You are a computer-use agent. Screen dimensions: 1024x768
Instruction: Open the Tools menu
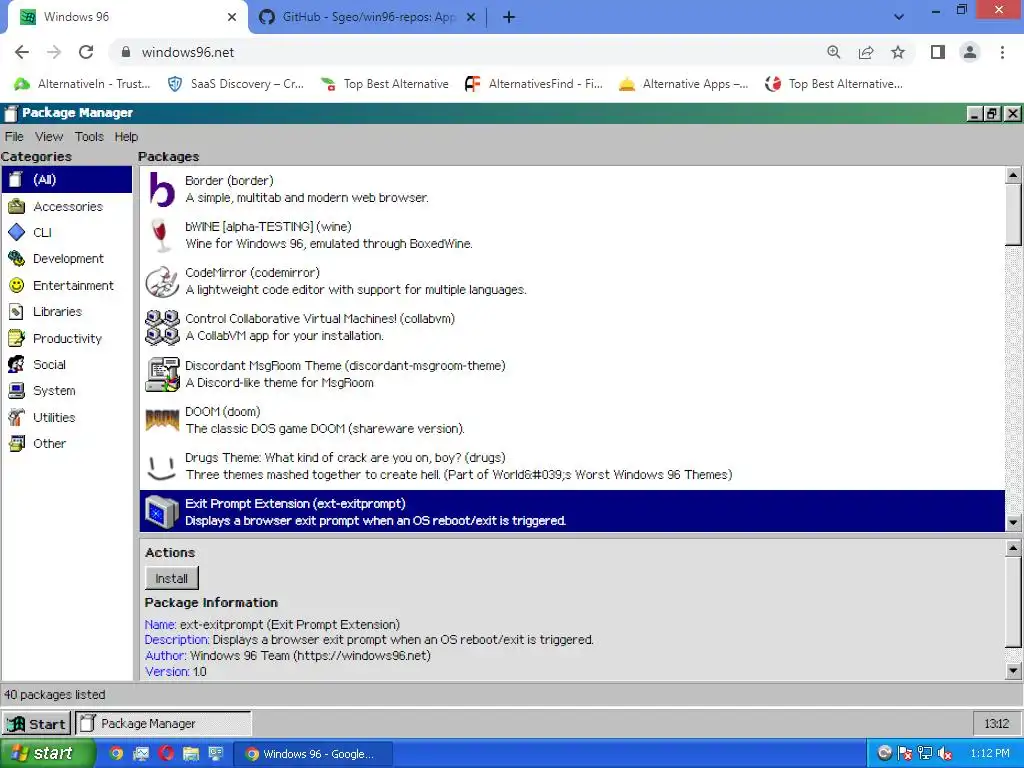(x=89, y=136)
